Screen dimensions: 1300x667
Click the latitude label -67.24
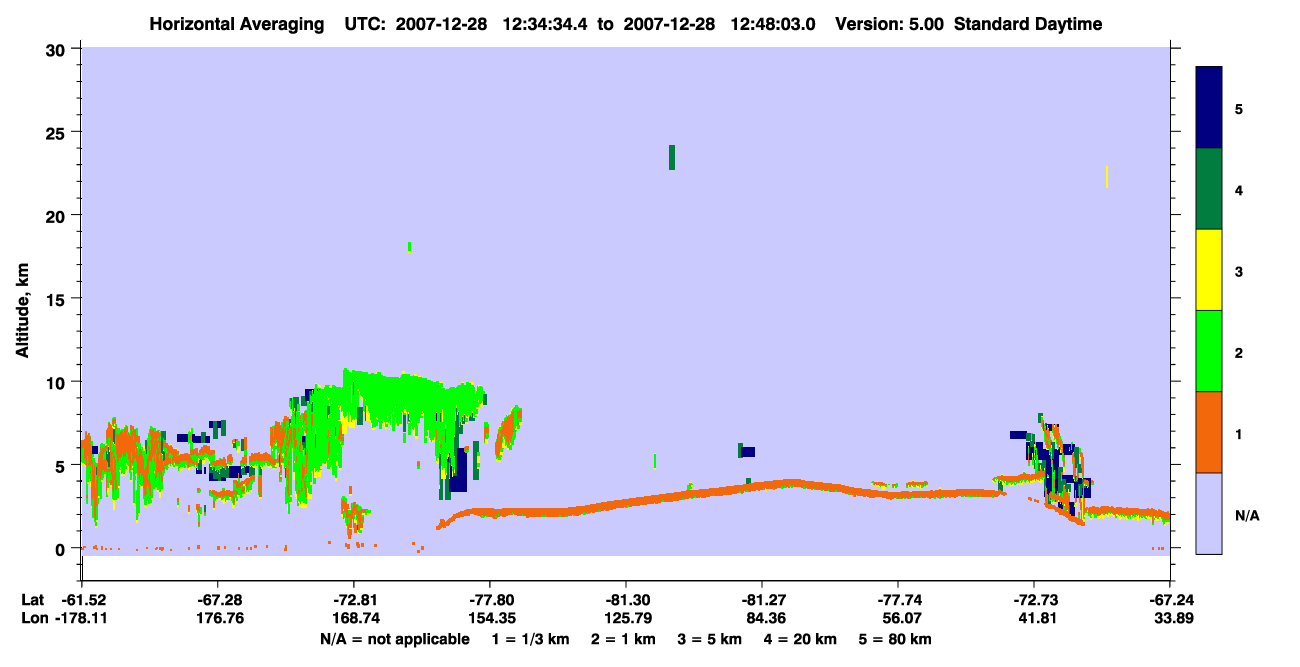(1169, 599)
